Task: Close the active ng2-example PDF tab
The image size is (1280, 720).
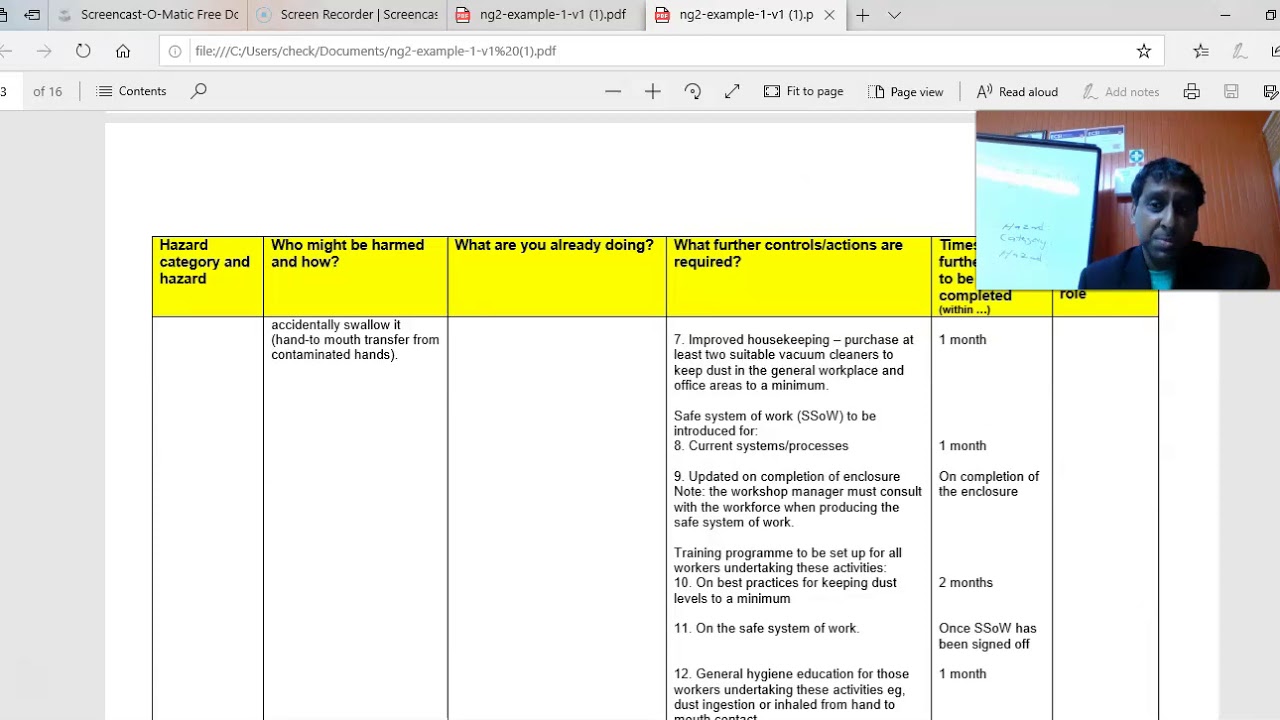Action: pyautogui.click(x=829, y=15)
